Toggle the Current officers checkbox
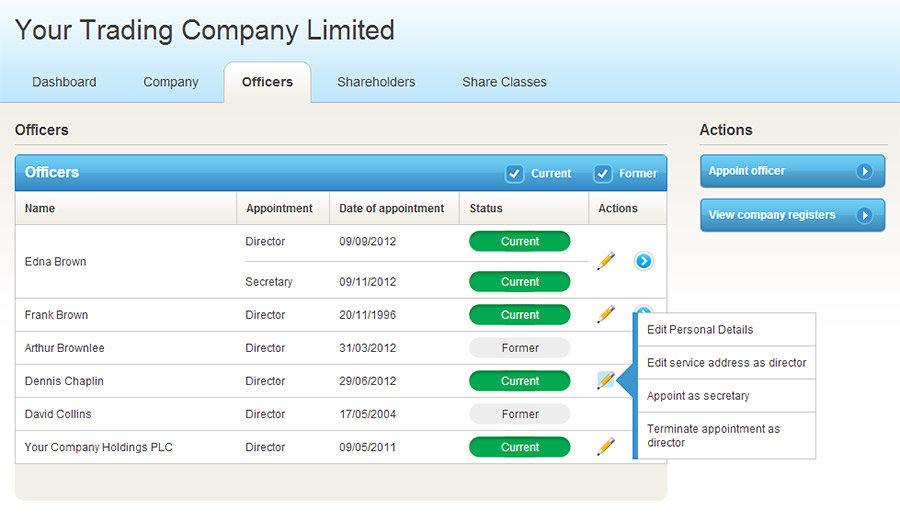This screenshot has width=900, height=532. click(x=515, y=173)
